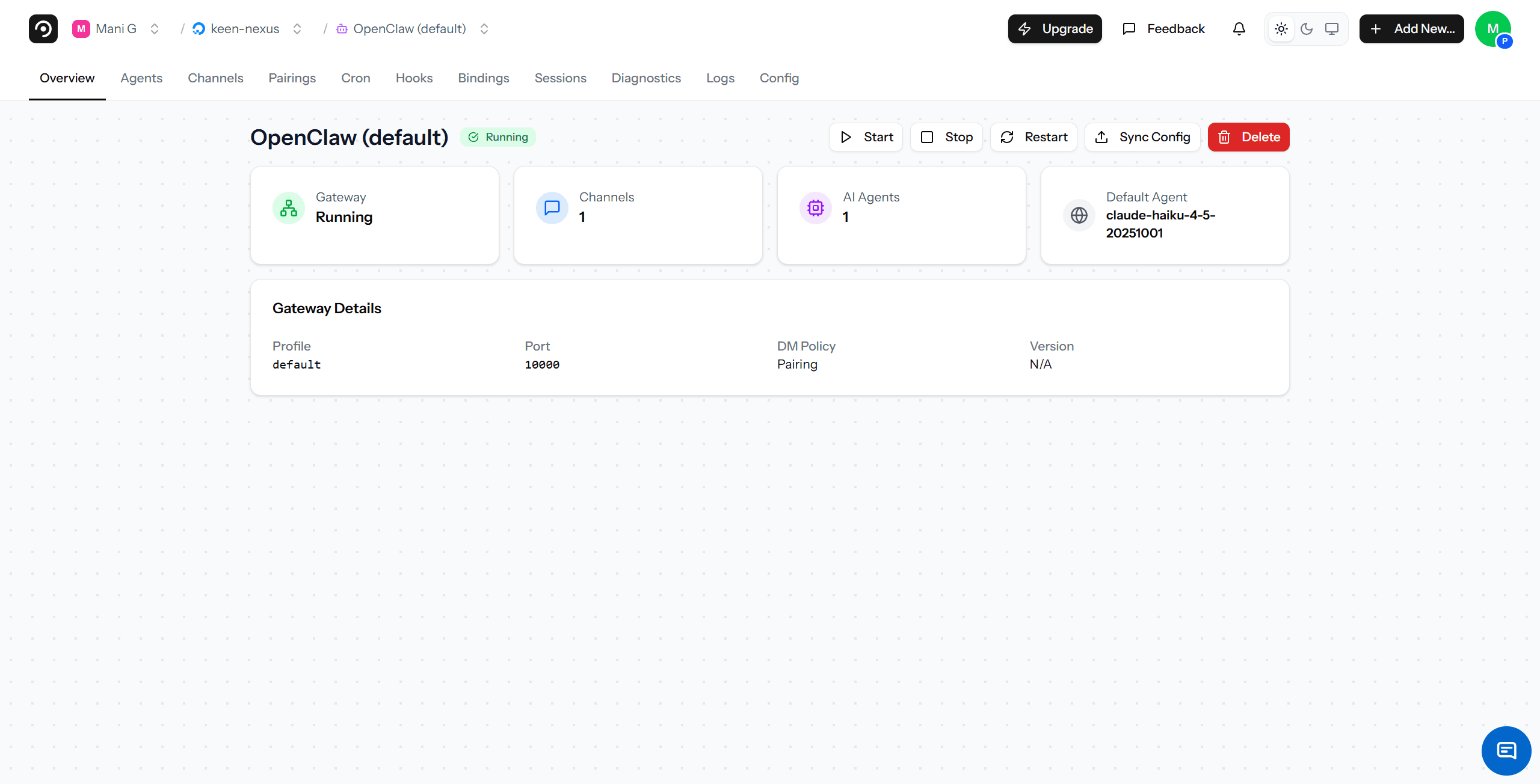Switch to the Diagnostics tab

pyautogui.click(x=646, y=78)
